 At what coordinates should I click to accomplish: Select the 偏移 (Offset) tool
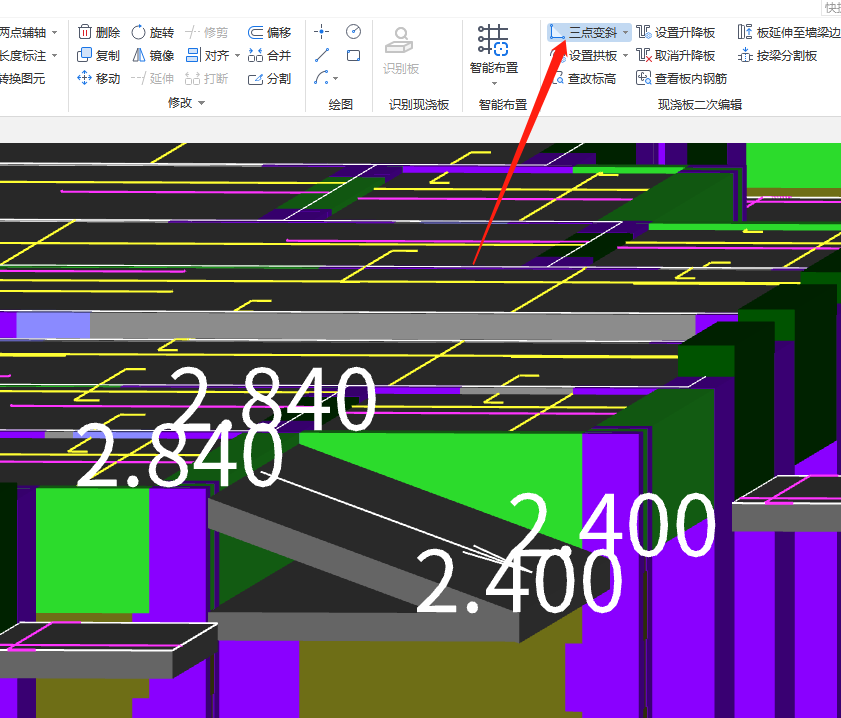click(x=269, y=33)
